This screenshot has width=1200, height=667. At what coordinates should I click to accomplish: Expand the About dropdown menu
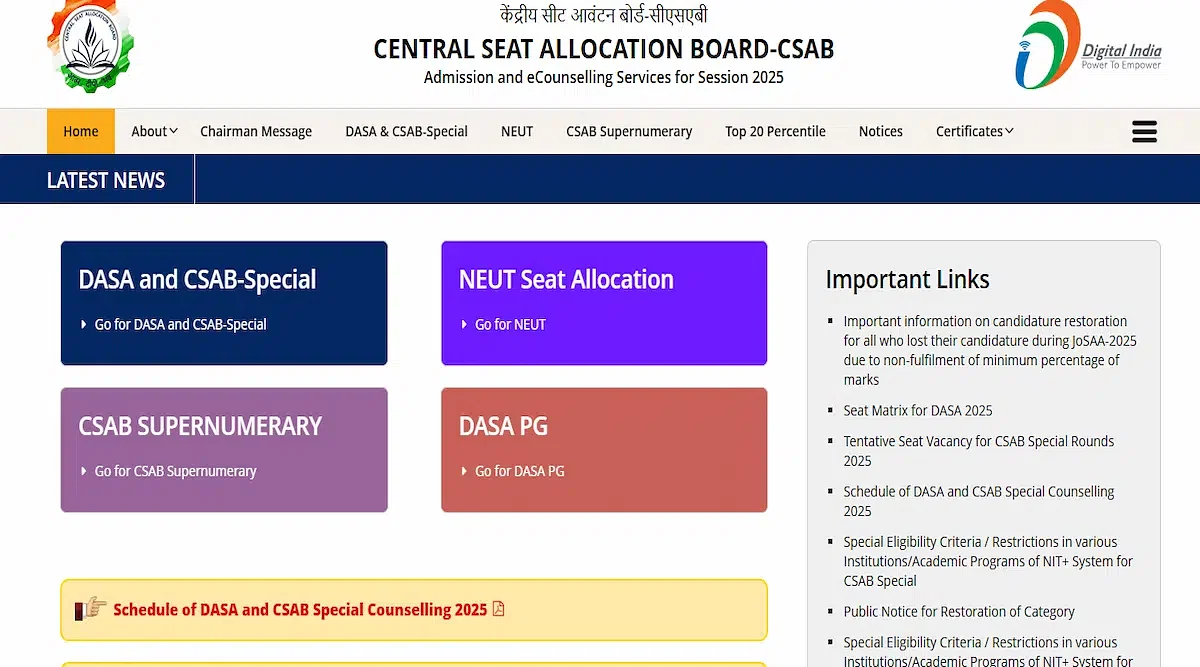coord(154,131)
